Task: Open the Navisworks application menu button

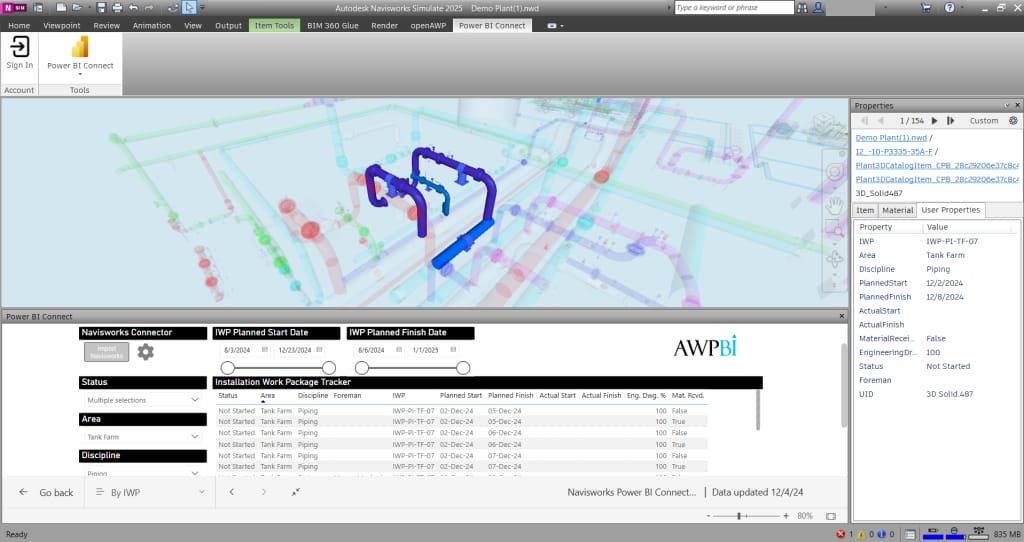Action: point(14,8)
